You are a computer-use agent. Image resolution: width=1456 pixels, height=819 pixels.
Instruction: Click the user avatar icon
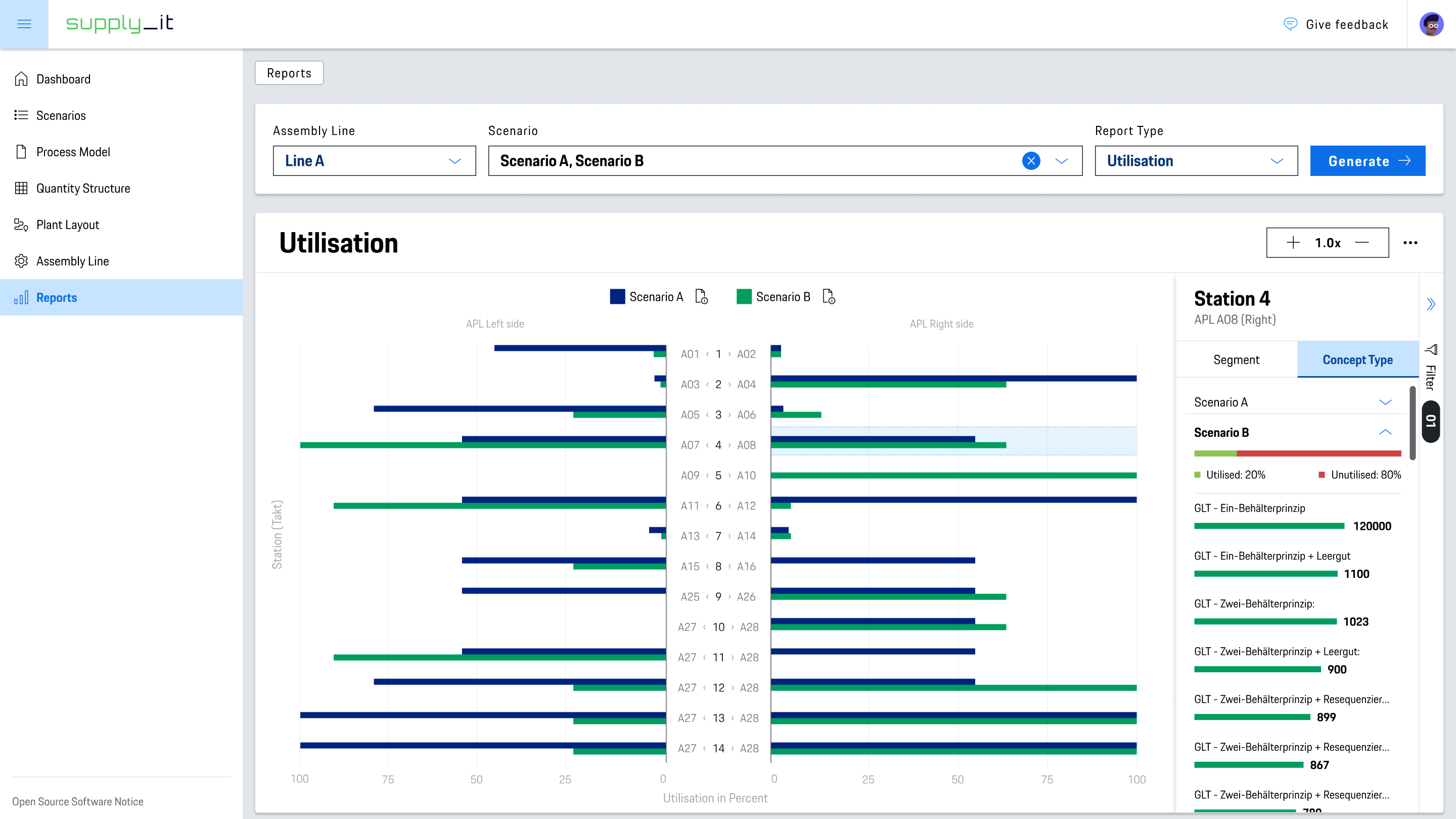1431,24
